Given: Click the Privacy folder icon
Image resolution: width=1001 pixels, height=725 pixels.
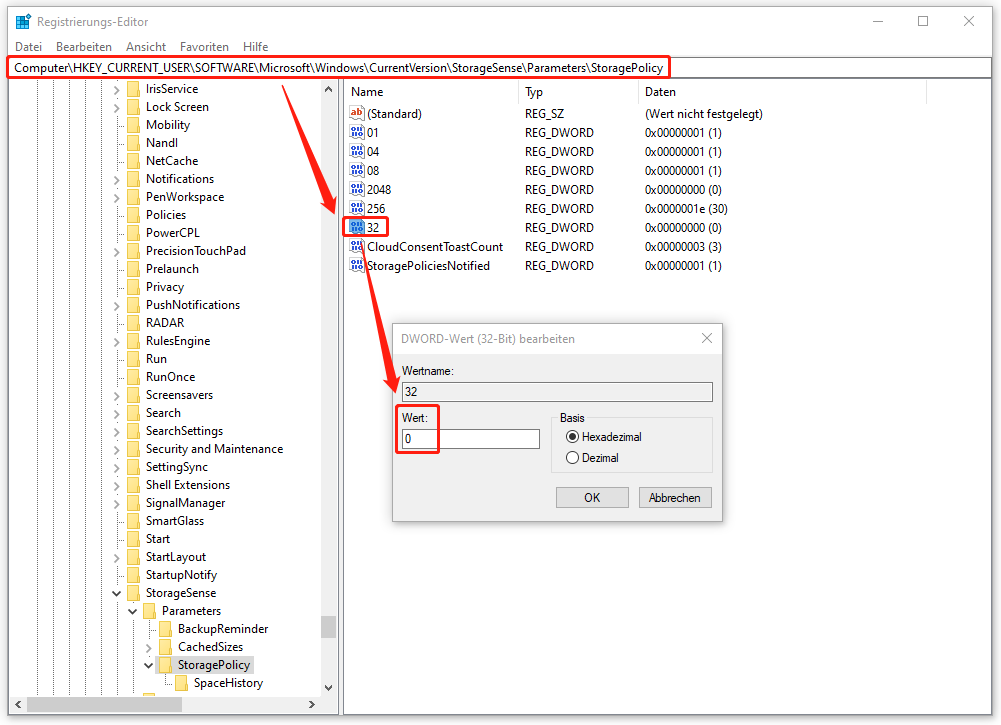Looking at the screenshot, I should click(x=133, y=287).
